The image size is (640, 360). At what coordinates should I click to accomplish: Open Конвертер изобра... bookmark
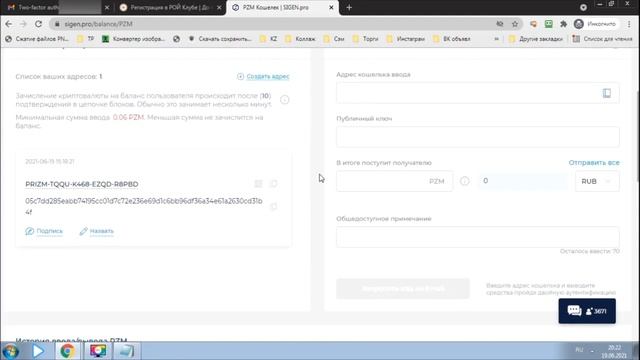pyautogui.click(x=133, y=39)
